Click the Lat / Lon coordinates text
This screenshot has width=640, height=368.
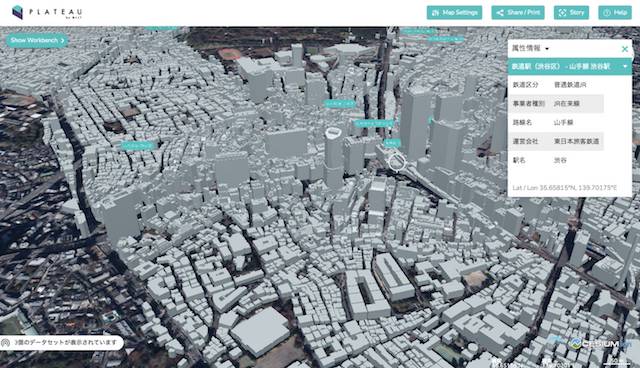[x=564, y=188]
